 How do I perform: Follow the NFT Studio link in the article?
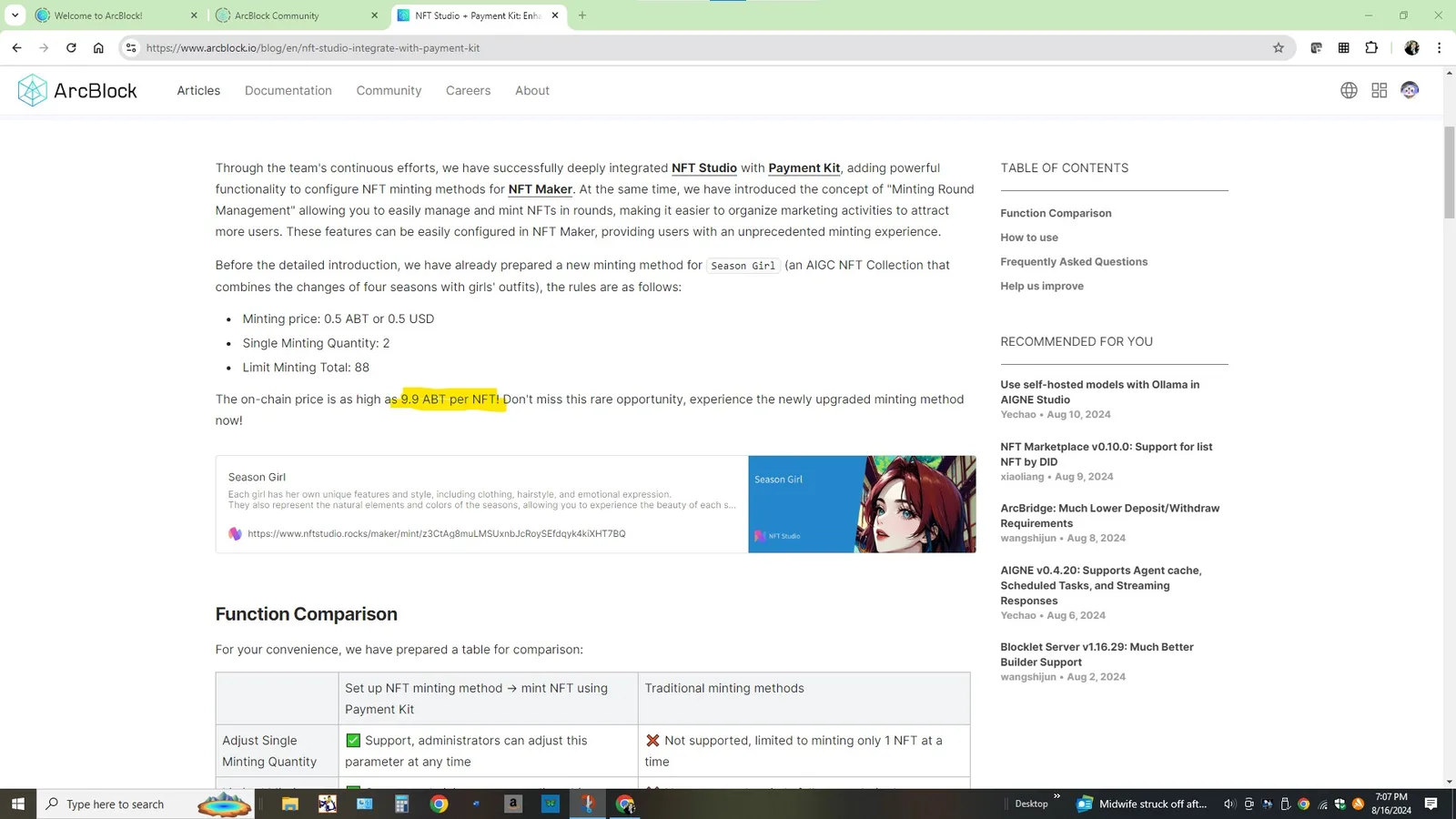(x=704, y=168)
